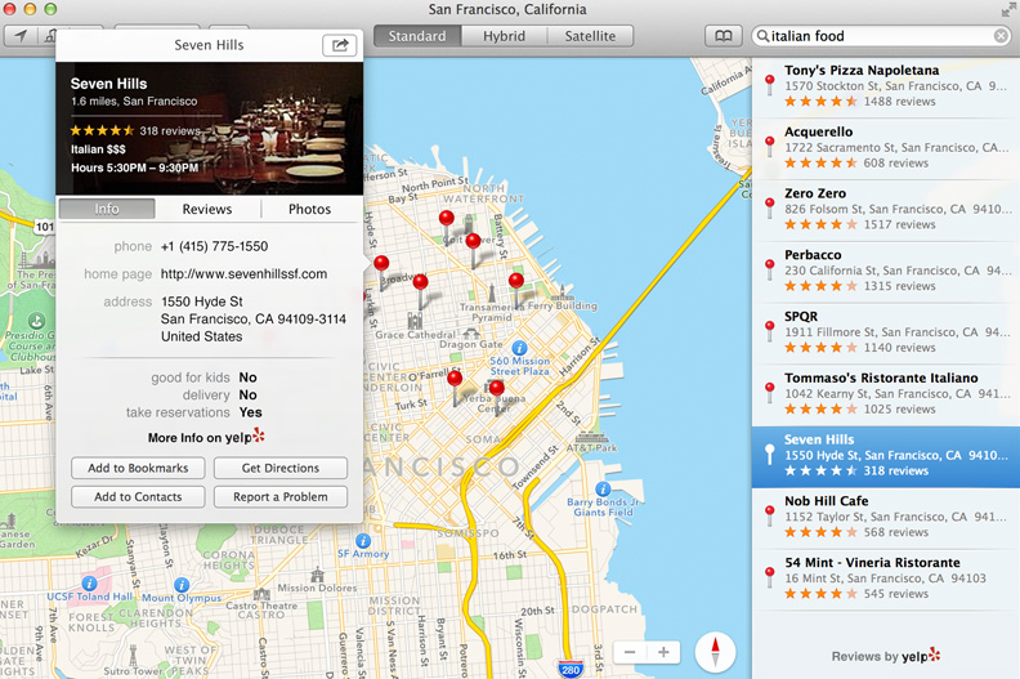Click Report a Problem button
Image resolution: width=1020 pixels, height=679 pixels.
click(280, 496)
